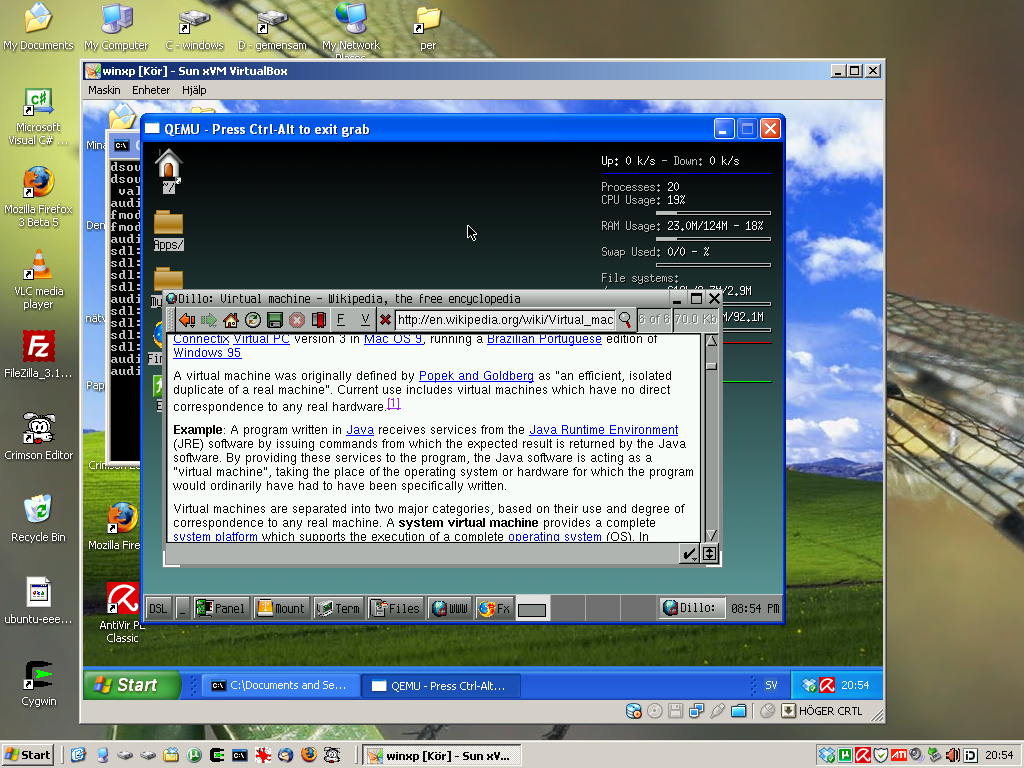
Task: Click the guest Windows XP Start button
Action: 131,685
